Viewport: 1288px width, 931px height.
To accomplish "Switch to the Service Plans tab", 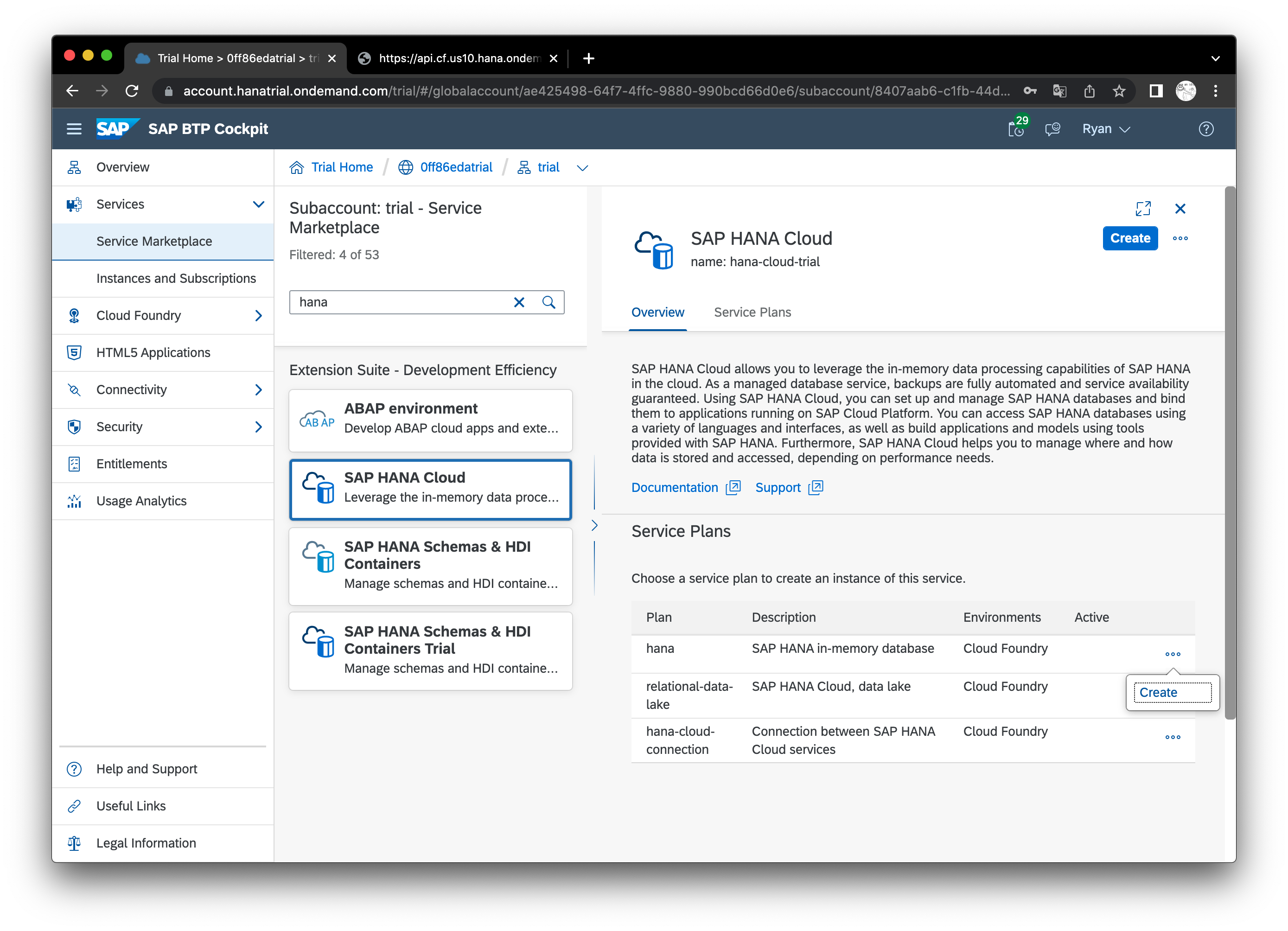I will point(752,312).
